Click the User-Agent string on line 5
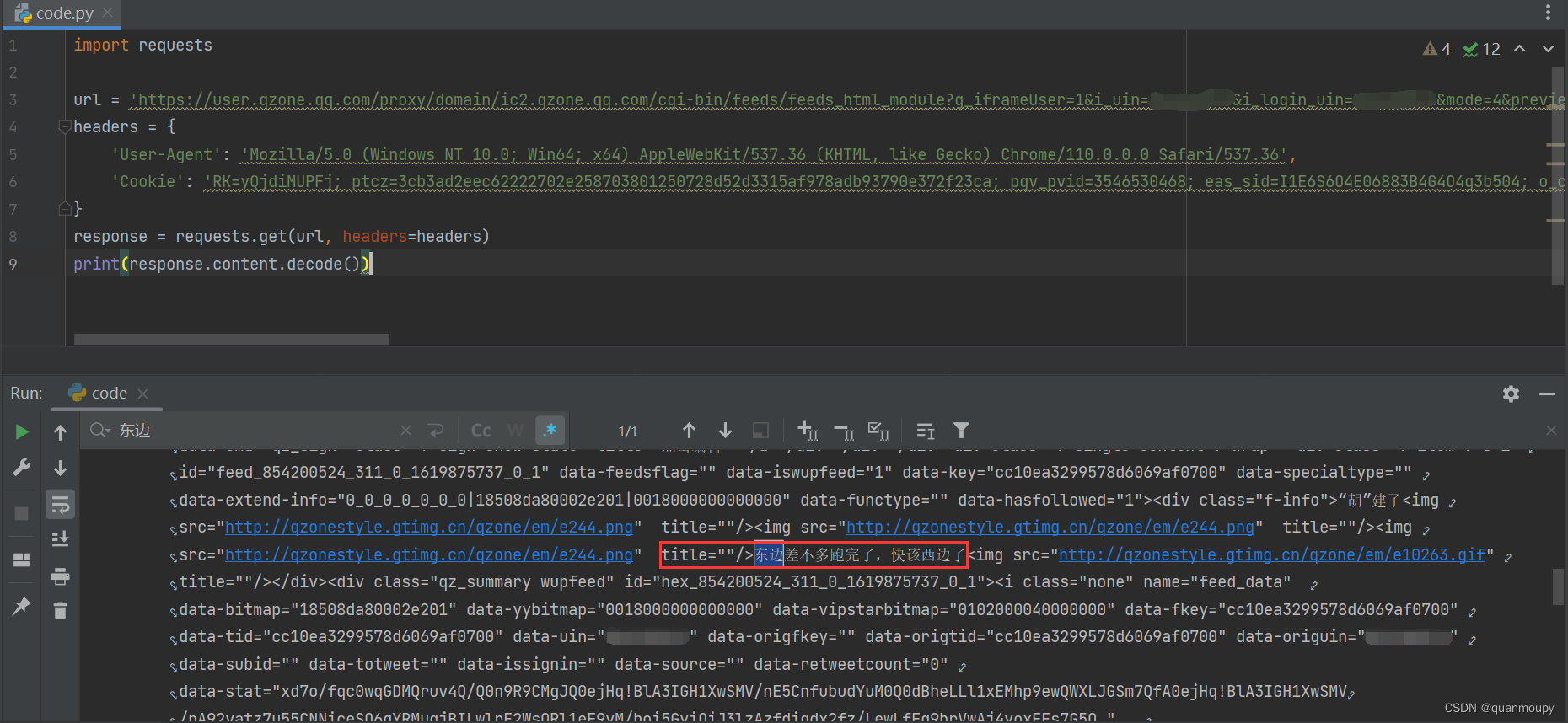This screenshot has height=723, width=1568. [765, 155]
